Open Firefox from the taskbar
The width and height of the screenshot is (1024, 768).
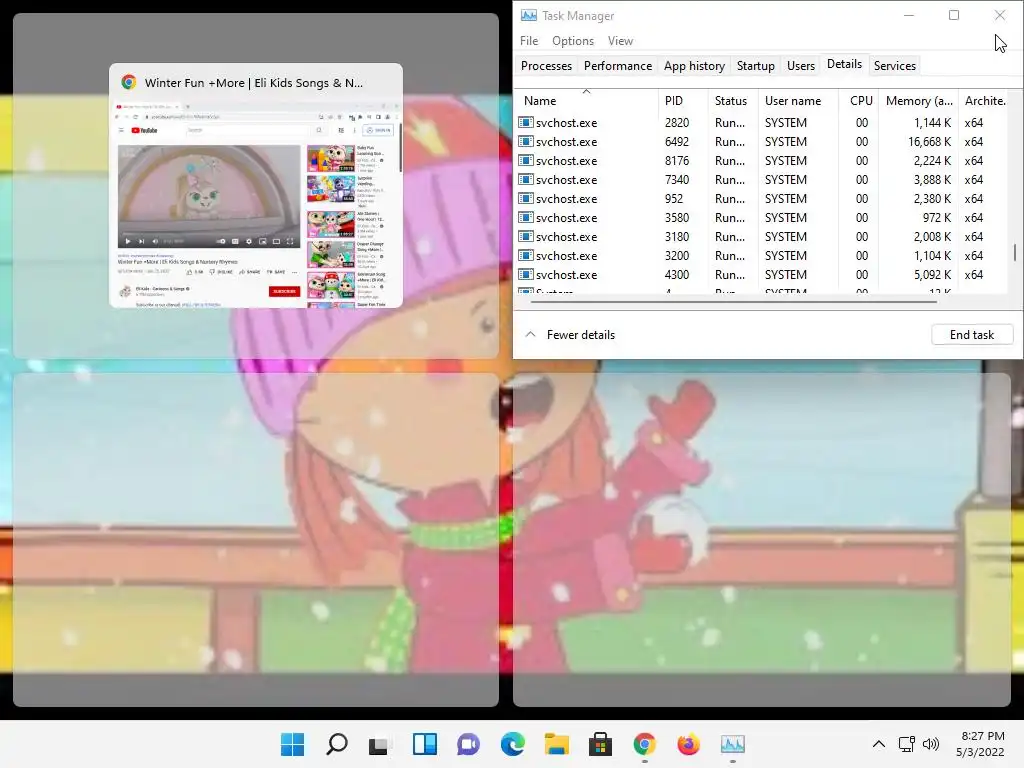pyautogui.click(x=688, y=744)
